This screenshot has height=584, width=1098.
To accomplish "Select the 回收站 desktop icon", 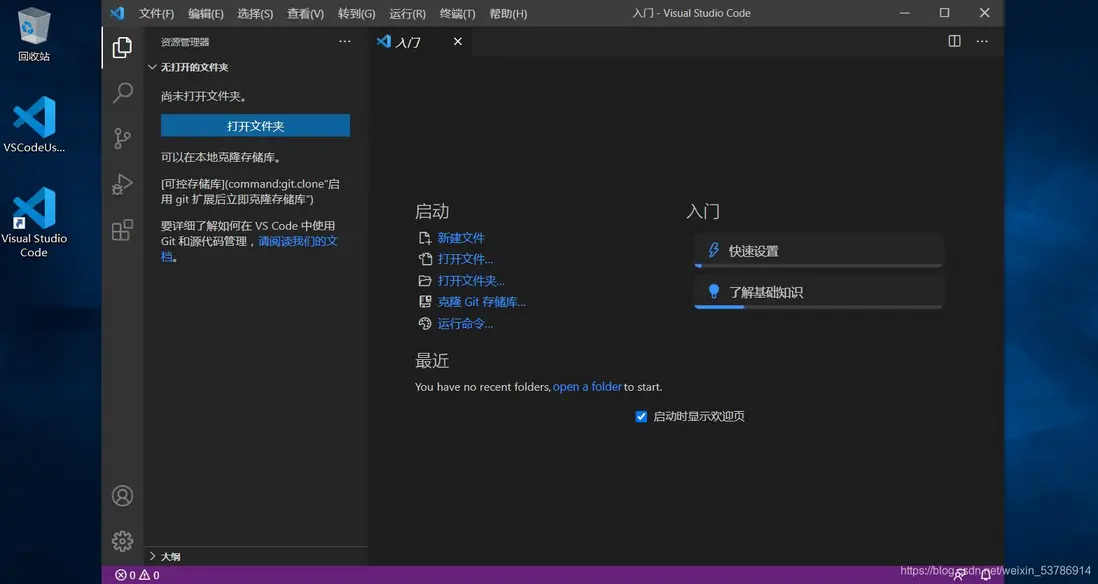I will tap(34, 35).
